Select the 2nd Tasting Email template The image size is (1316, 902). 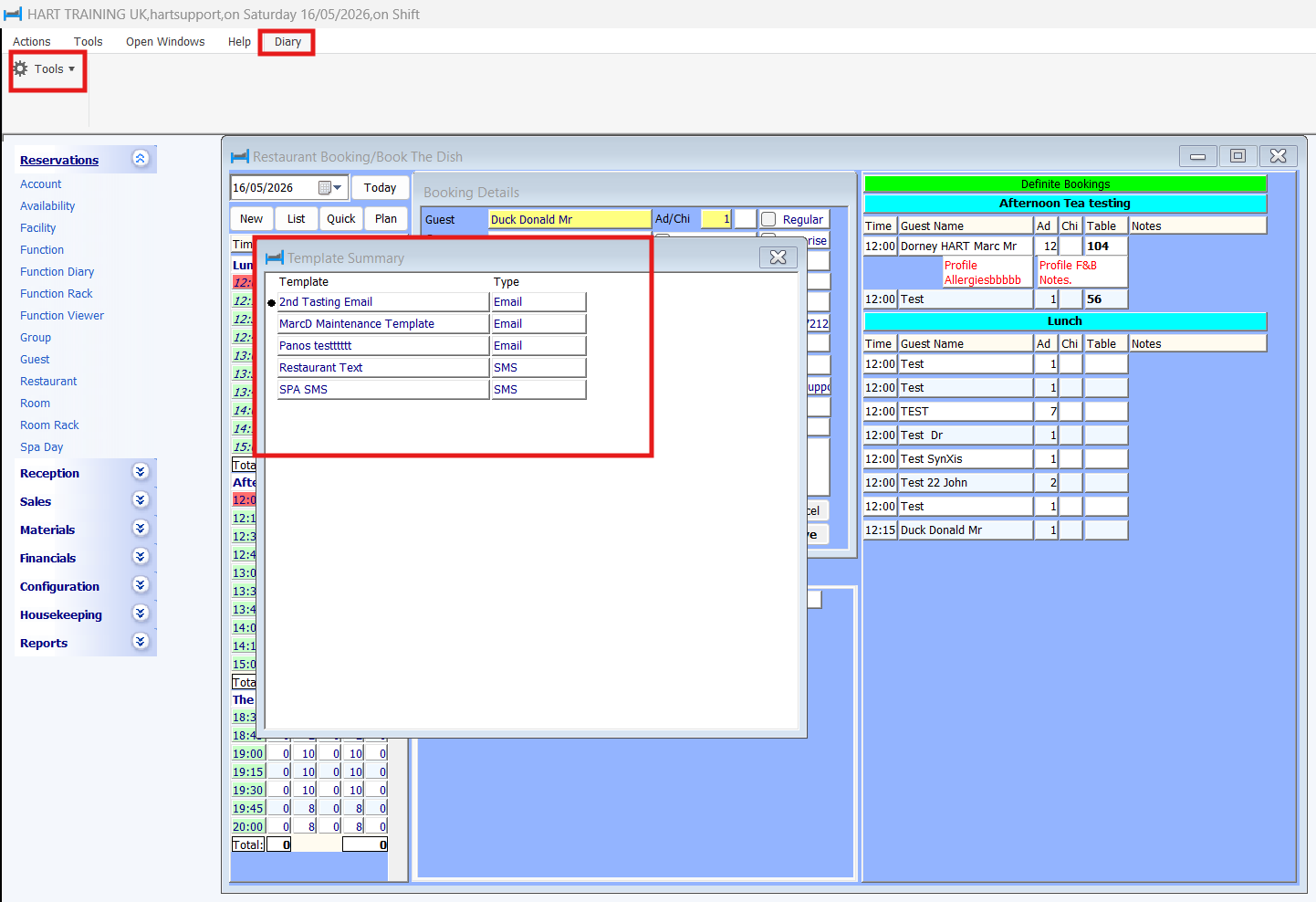coord(383,302)
